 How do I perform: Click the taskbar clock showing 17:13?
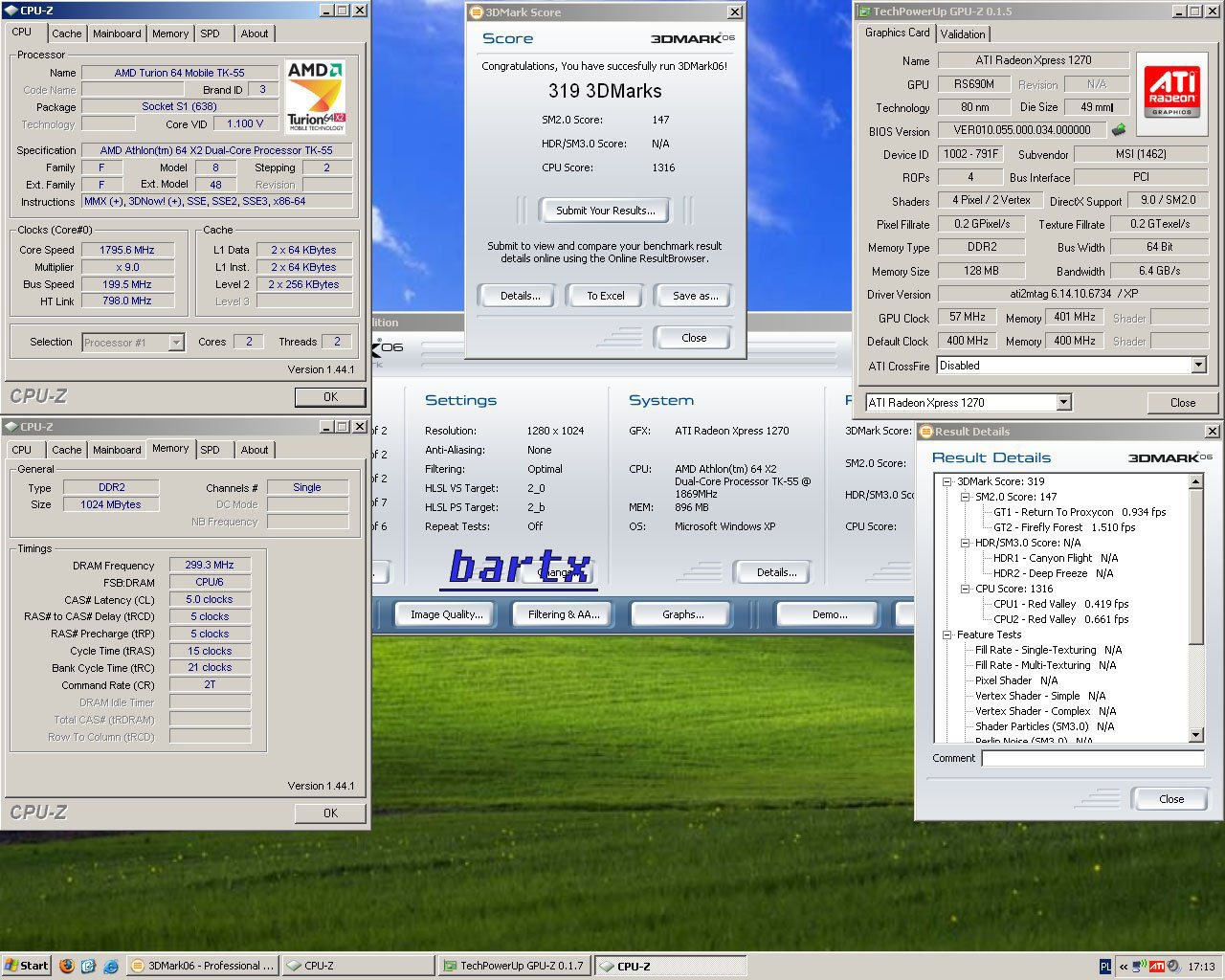[1201, 967]
